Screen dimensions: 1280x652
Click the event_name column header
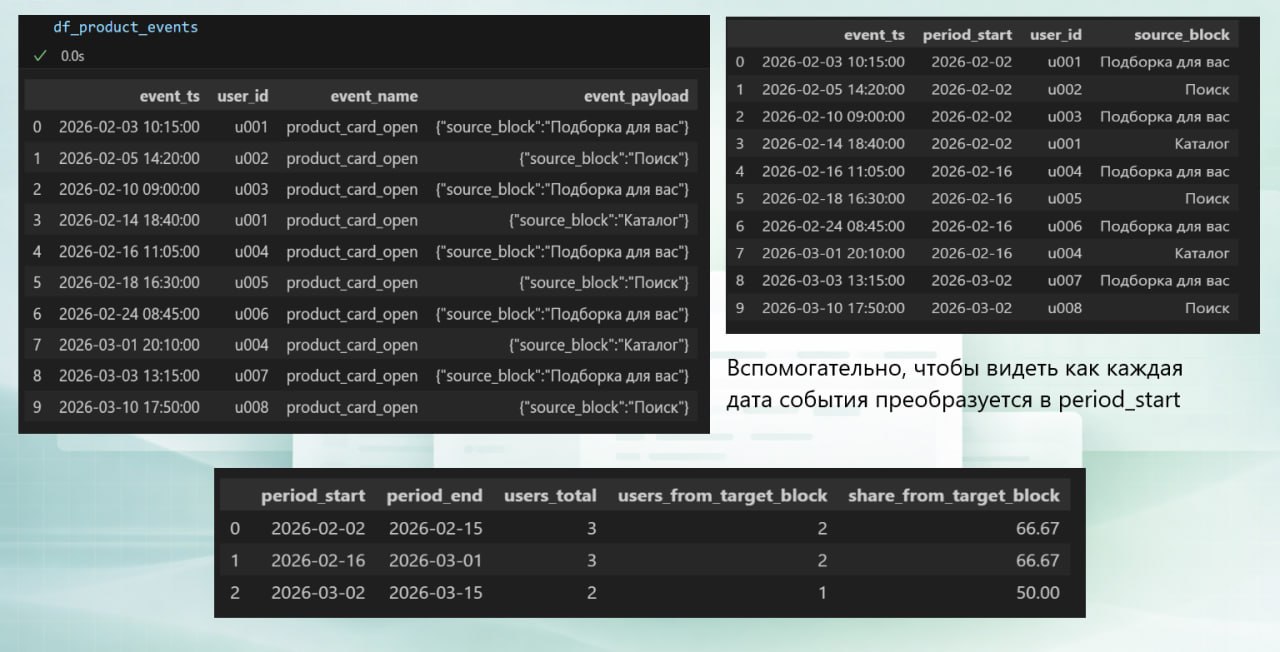[x=374, y=96]
